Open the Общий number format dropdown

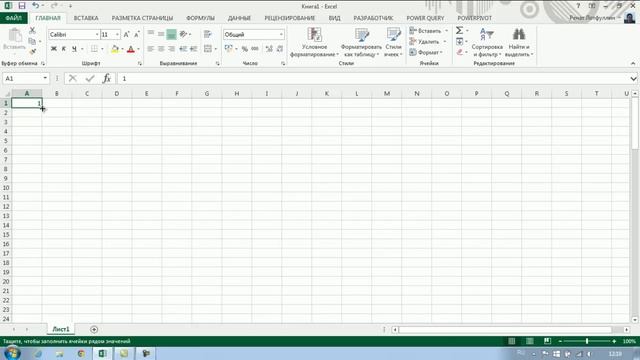coord(281,35)
